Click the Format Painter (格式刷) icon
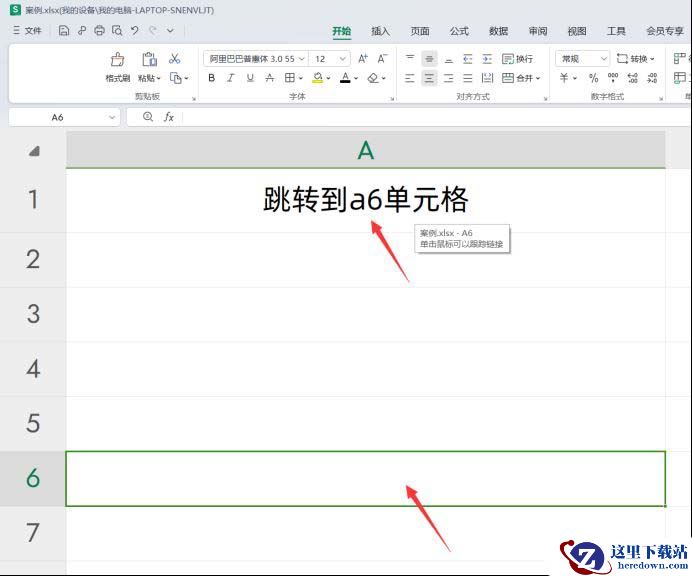 pyautogui.click(x=118, y=66)
